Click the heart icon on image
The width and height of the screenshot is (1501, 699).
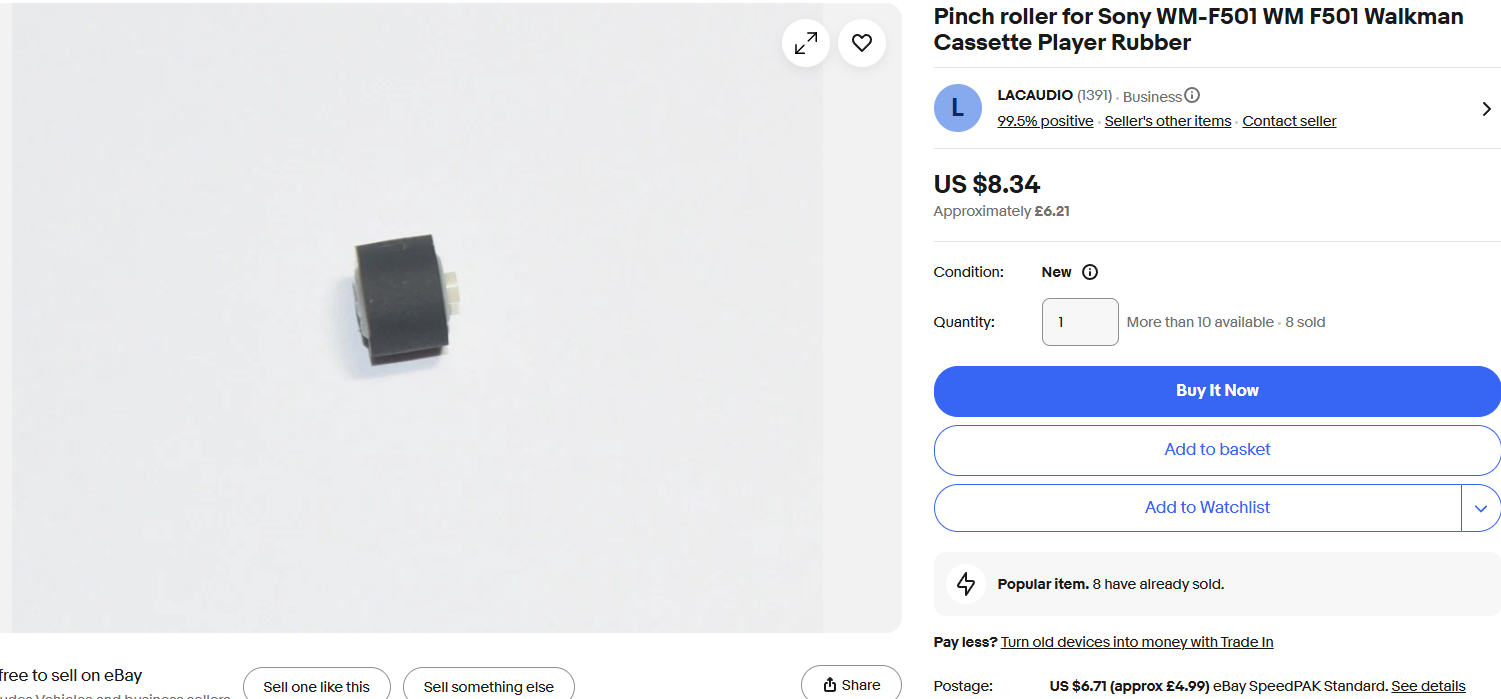click(x=862, y=43)
